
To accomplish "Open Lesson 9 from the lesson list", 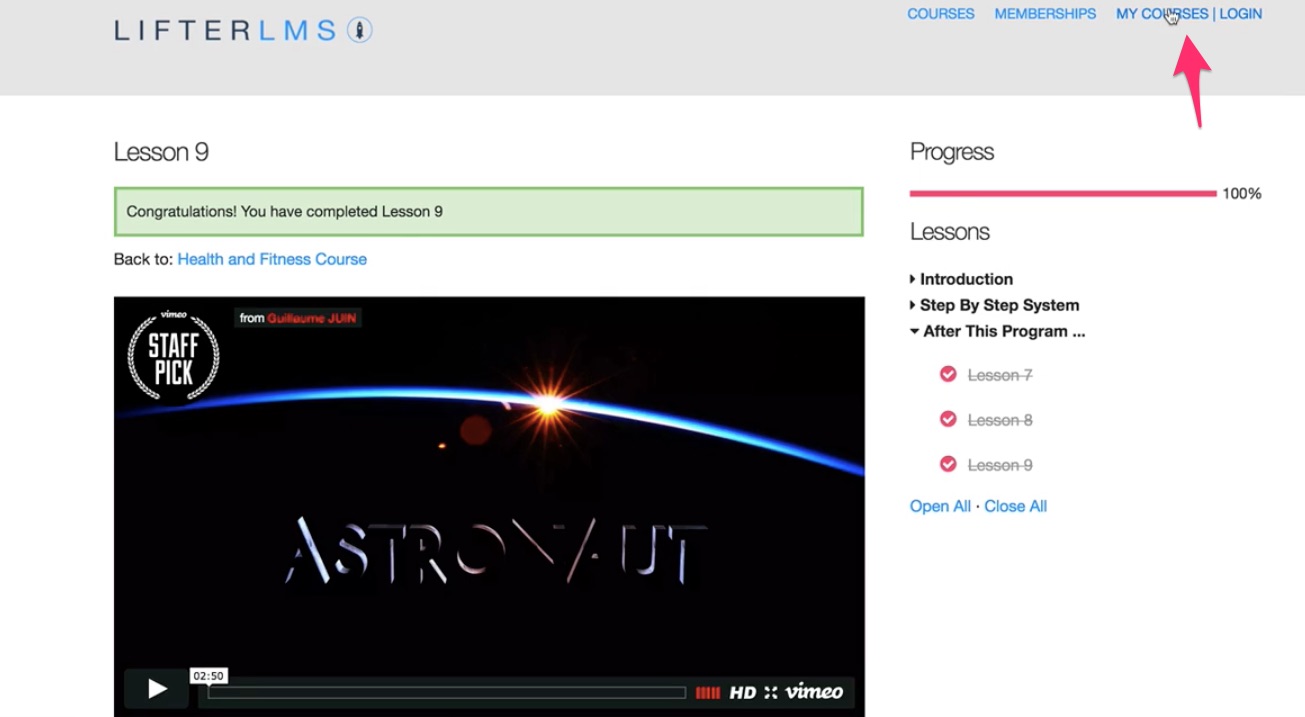I will [x=1000, y=465].
